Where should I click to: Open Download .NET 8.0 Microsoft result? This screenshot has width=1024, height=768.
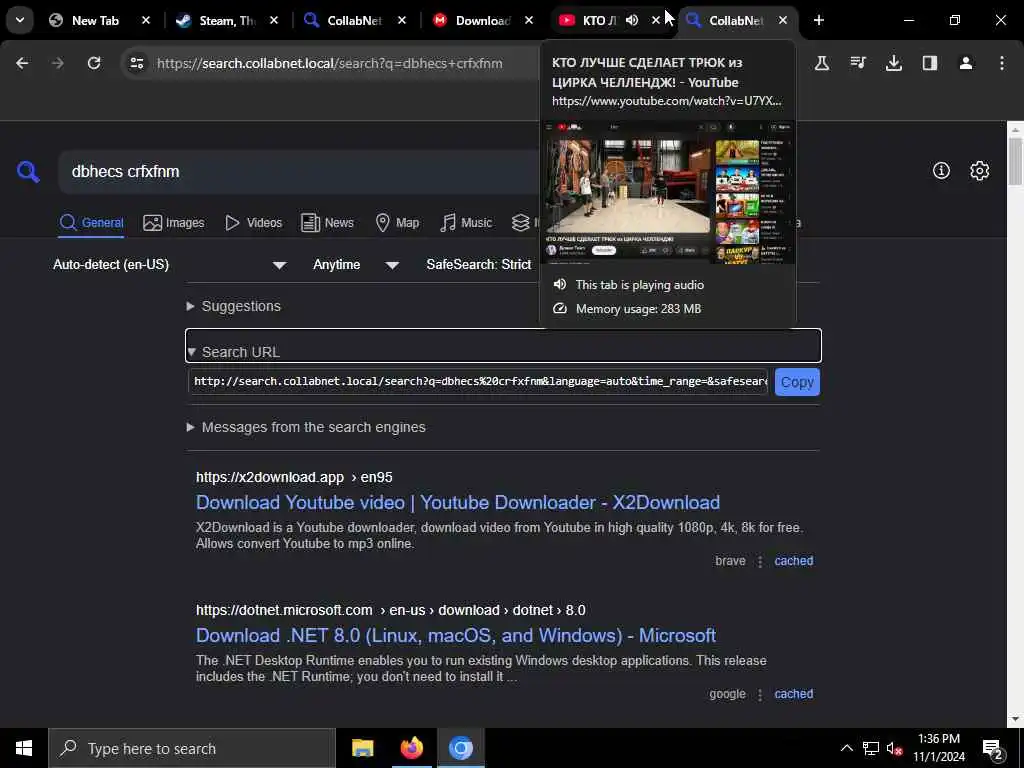(456, 635)
